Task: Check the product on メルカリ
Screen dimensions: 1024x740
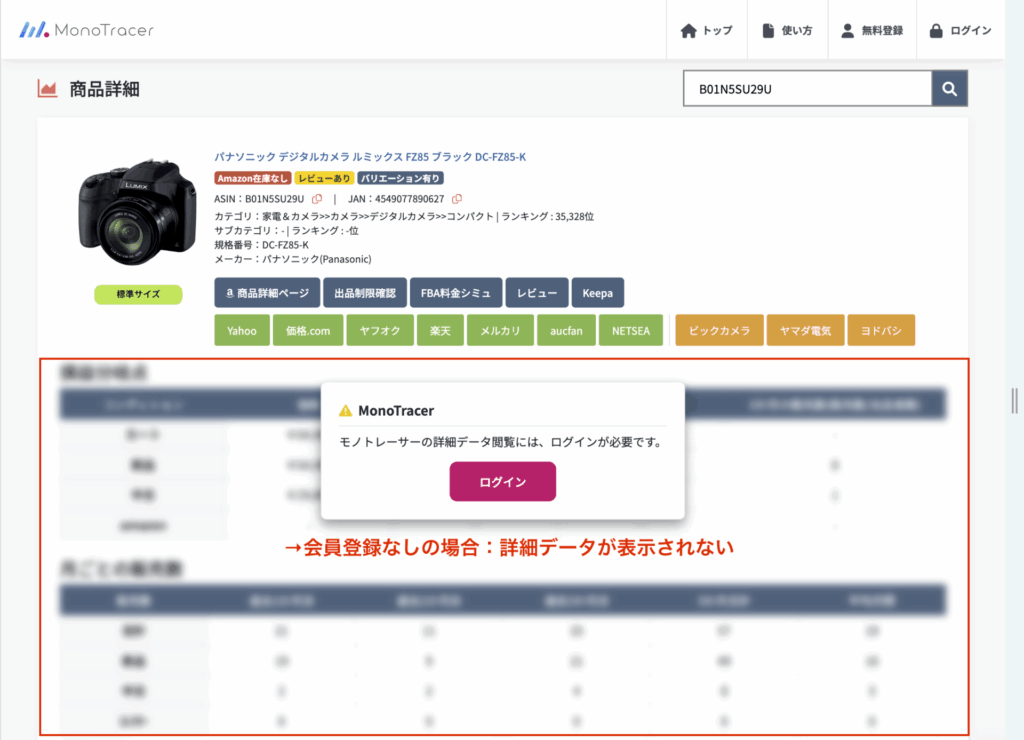Action: point(498,330)
